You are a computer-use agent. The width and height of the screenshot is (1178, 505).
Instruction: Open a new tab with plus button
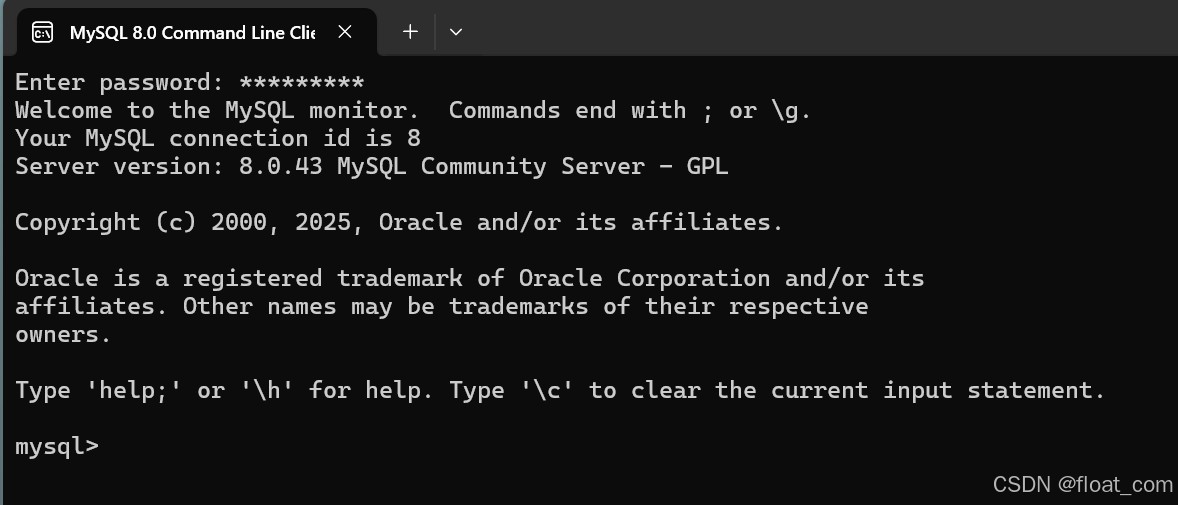410,32
